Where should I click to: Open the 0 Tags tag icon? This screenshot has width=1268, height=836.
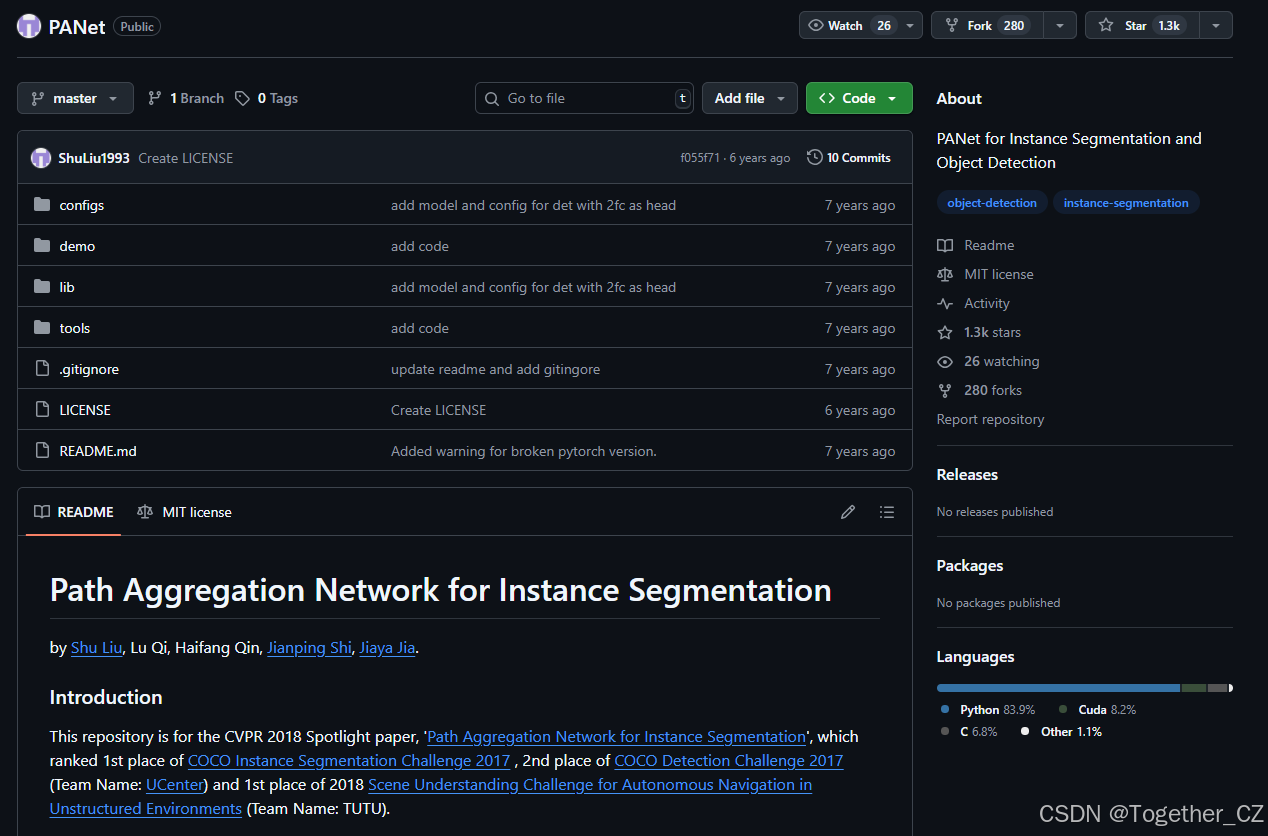click(242, 98)
